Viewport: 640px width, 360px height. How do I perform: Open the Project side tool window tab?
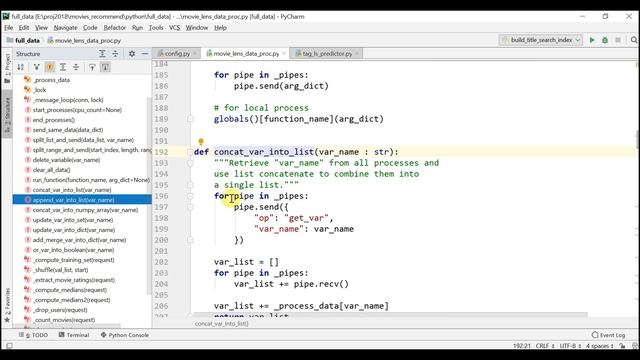point(7,68)
